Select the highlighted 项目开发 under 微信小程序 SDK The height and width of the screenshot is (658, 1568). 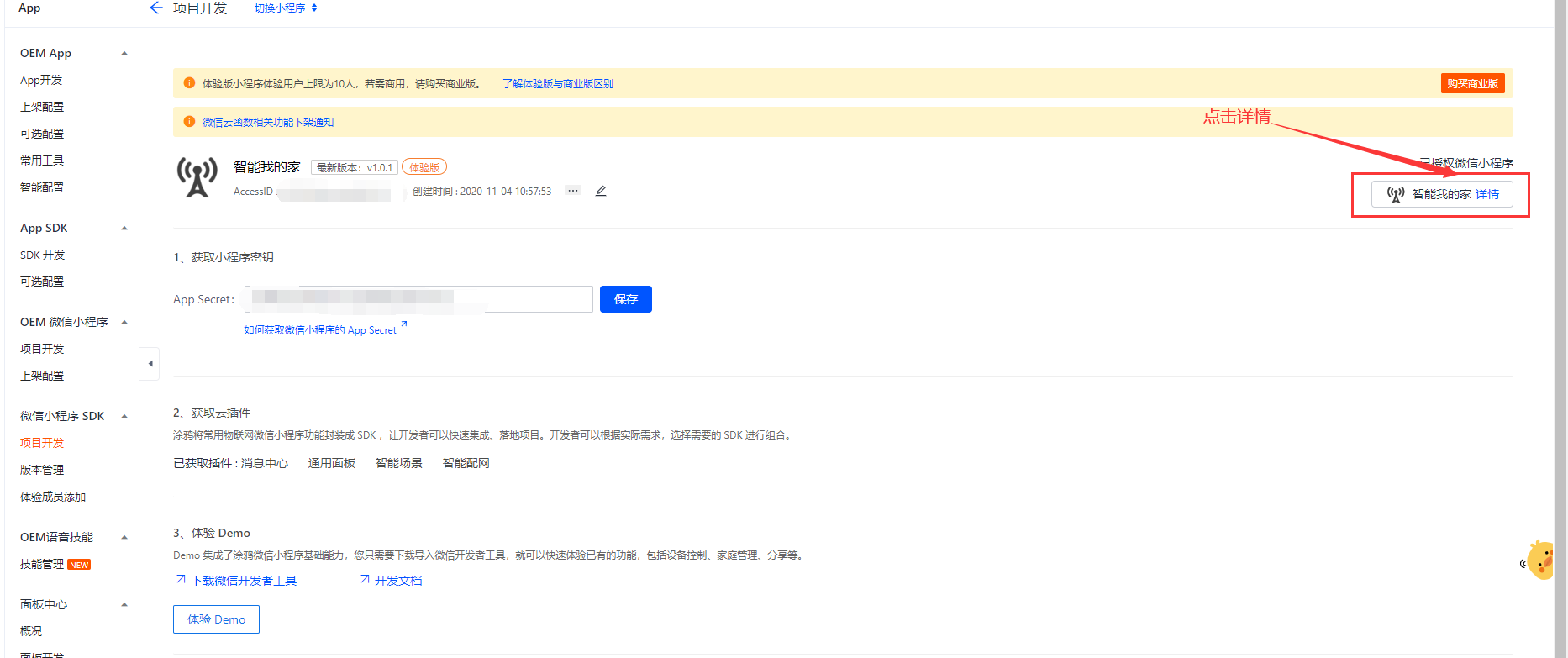click(x=42, y=443)
